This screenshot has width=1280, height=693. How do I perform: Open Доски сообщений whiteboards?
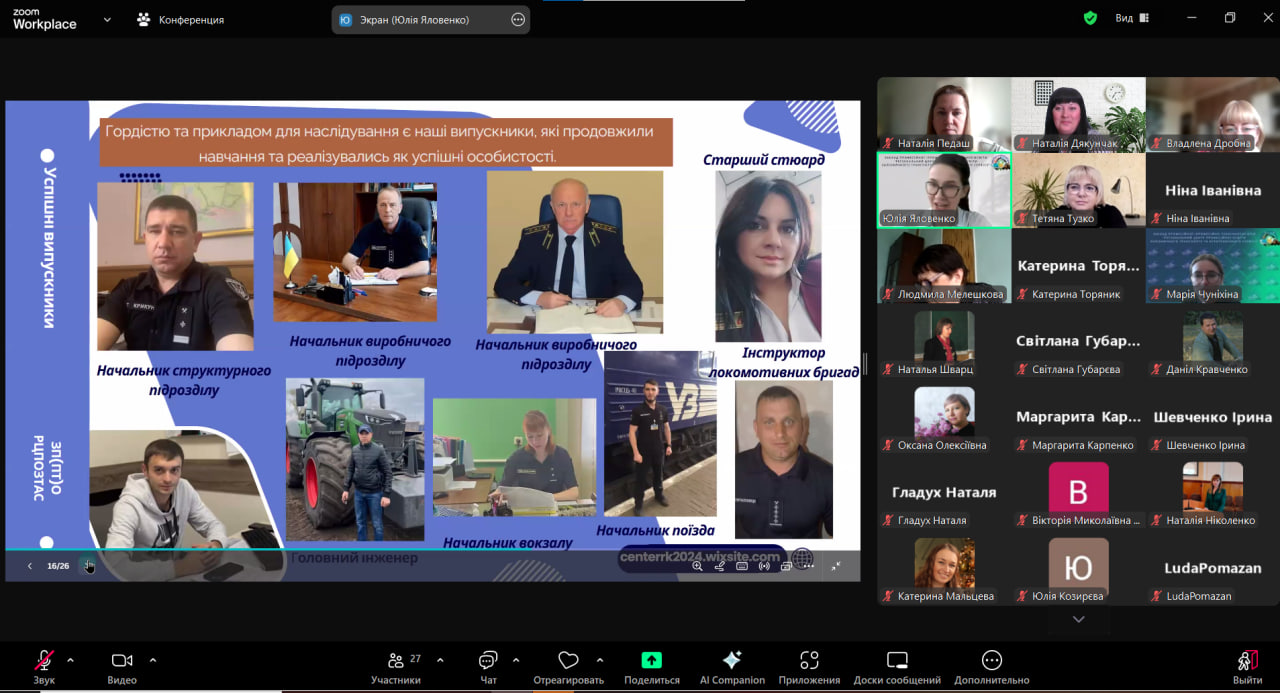pos(897,667)
